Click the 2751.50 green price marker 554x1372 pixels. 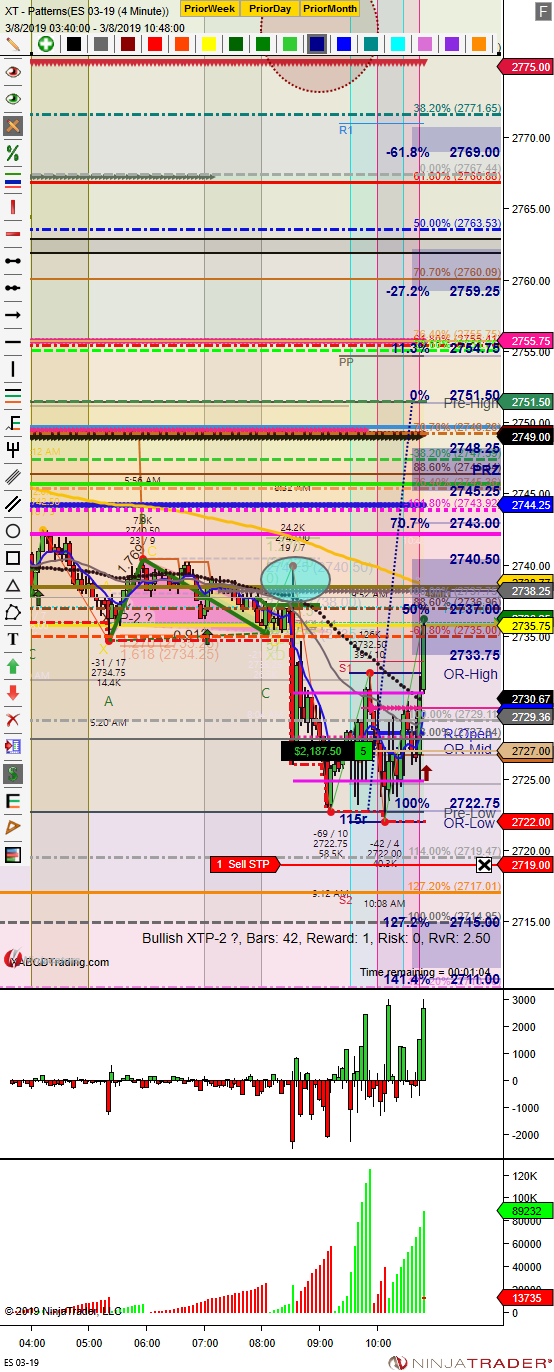(x=527, y=402)
